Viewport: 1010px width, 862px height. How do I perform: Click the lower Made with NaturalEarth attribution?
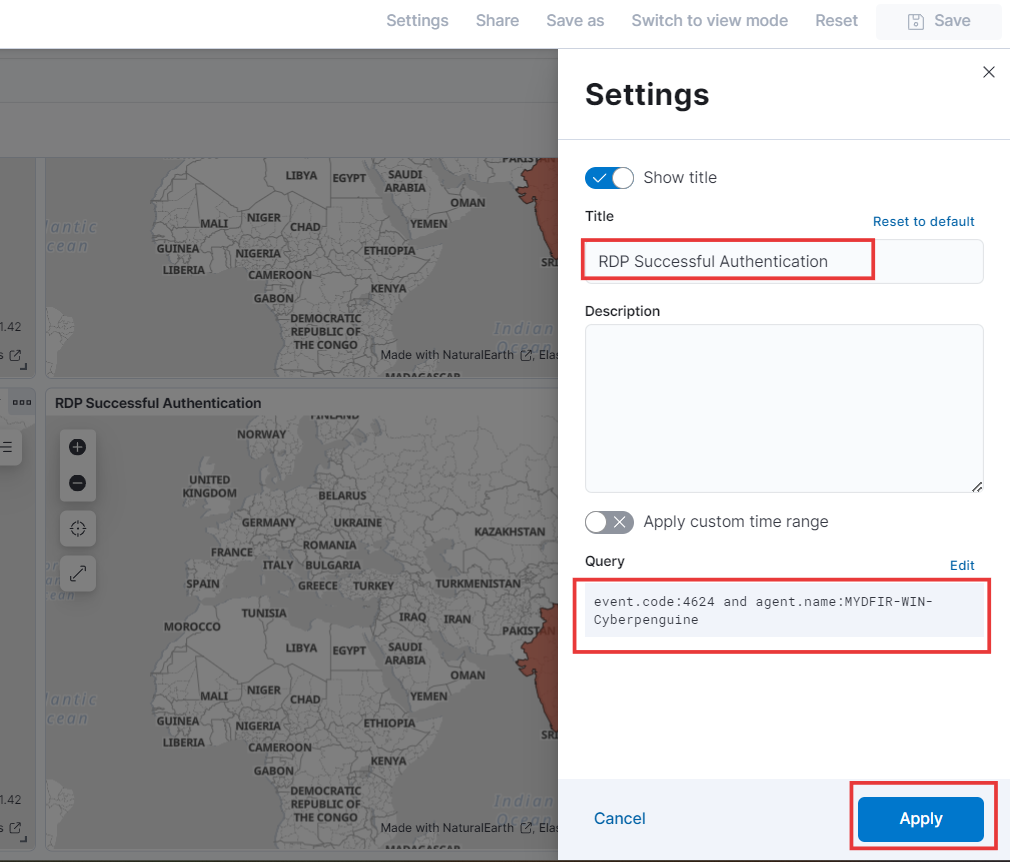(x=447, y=828)
